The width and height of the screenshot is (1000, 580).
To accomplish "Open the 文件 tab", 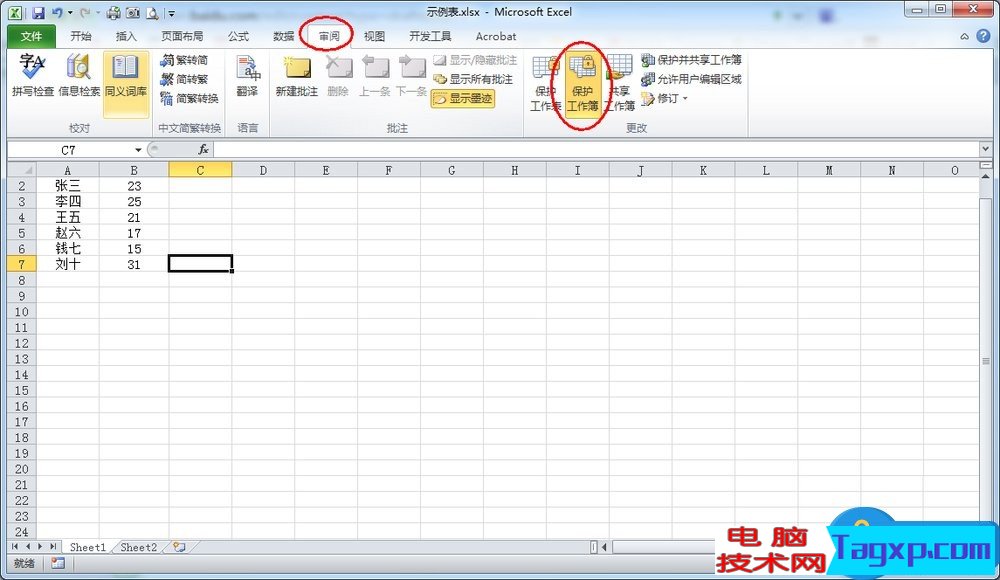I will pos(31,36).
